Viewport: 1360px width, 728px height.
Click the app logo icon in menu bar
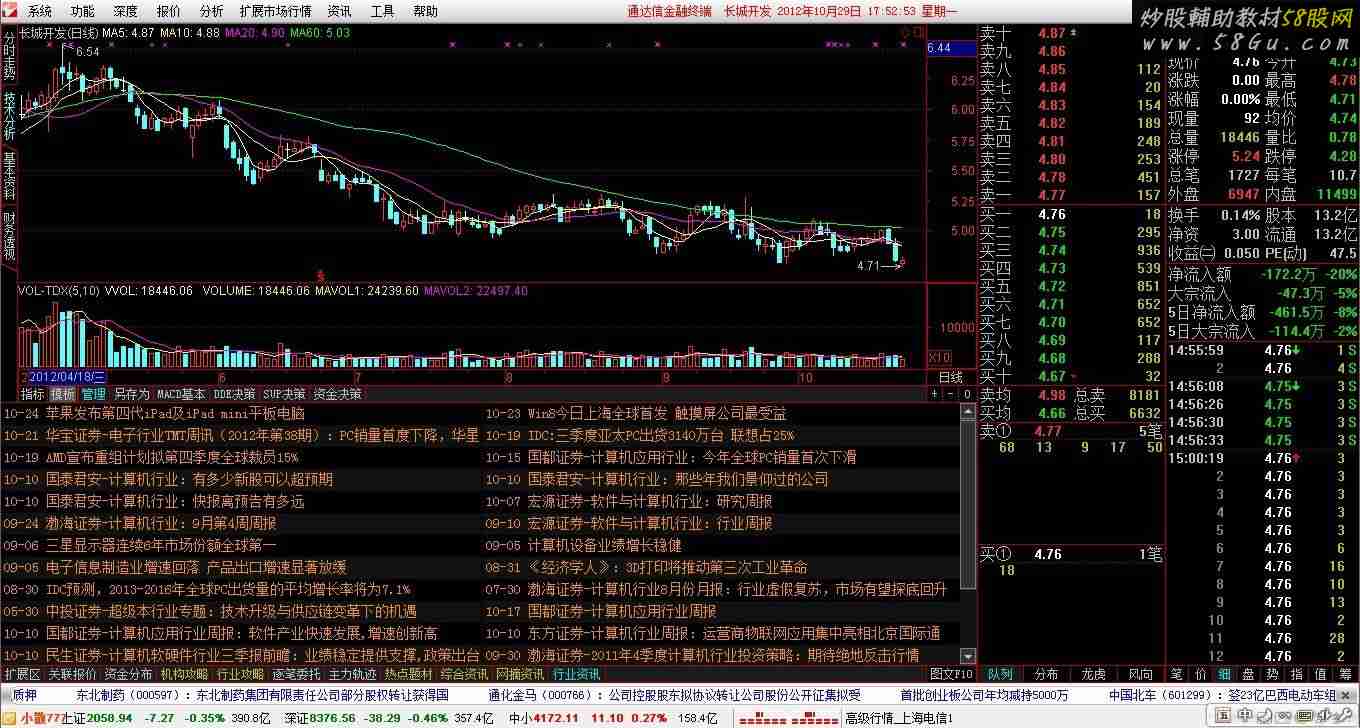[x=10, y=11]
